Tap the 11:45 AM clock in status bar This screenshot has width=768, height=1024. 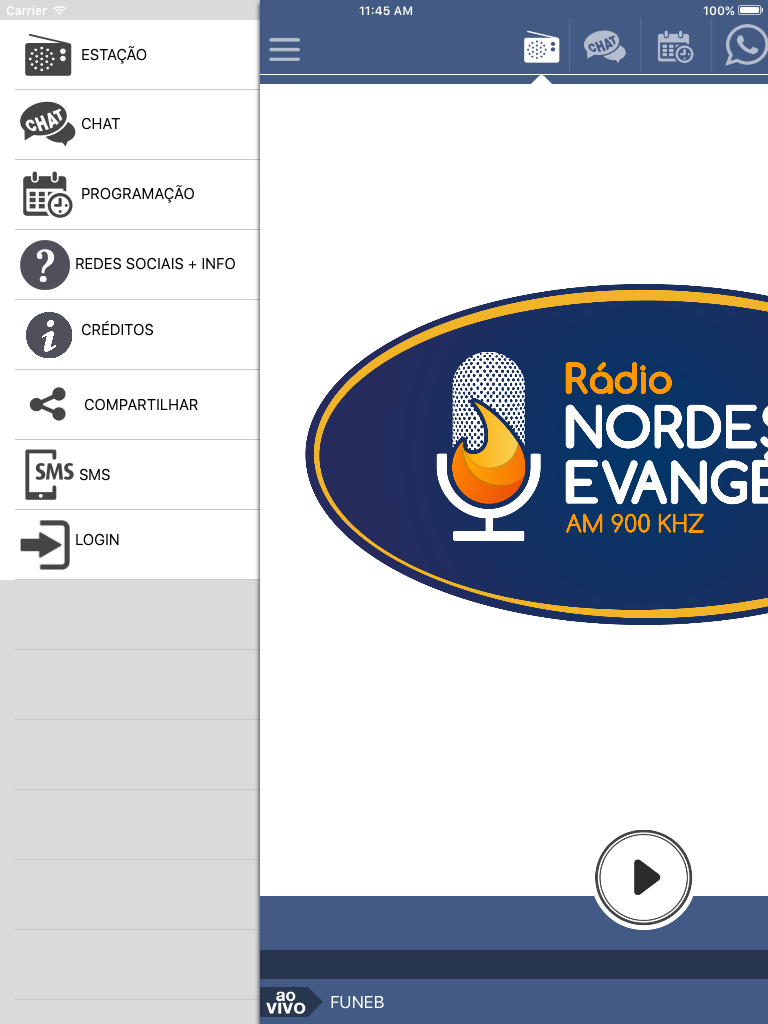(x=386, y=10)
